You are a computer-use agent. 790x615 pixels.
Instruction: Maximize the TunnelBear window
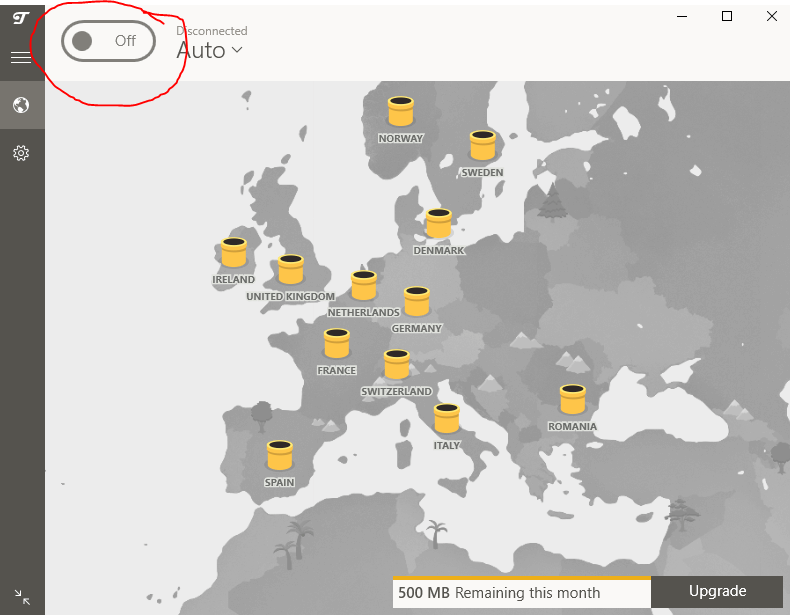(x=727, y=16)
